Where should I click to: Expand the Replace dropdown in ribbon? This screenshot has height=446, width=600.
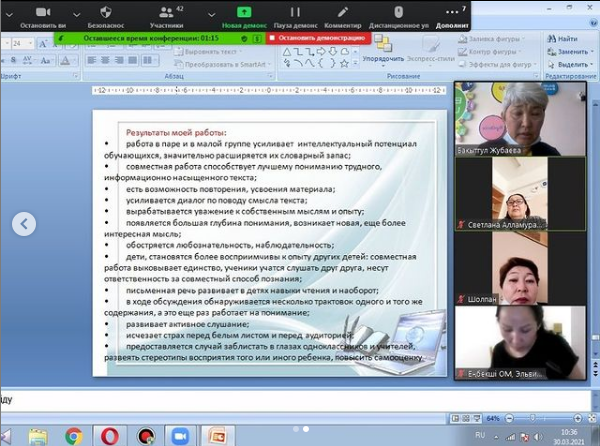594,50
